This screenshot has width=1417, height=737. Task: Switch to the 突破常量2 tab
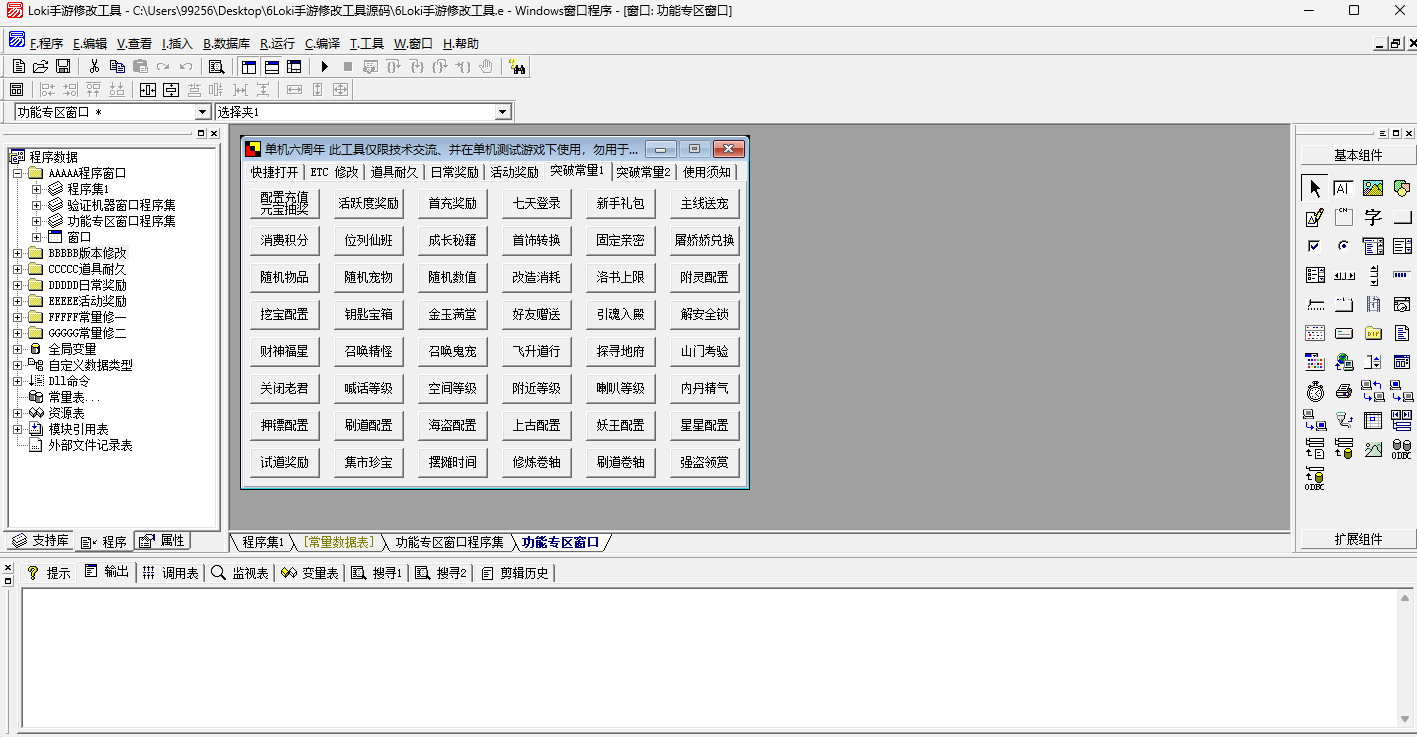(643, 172)
